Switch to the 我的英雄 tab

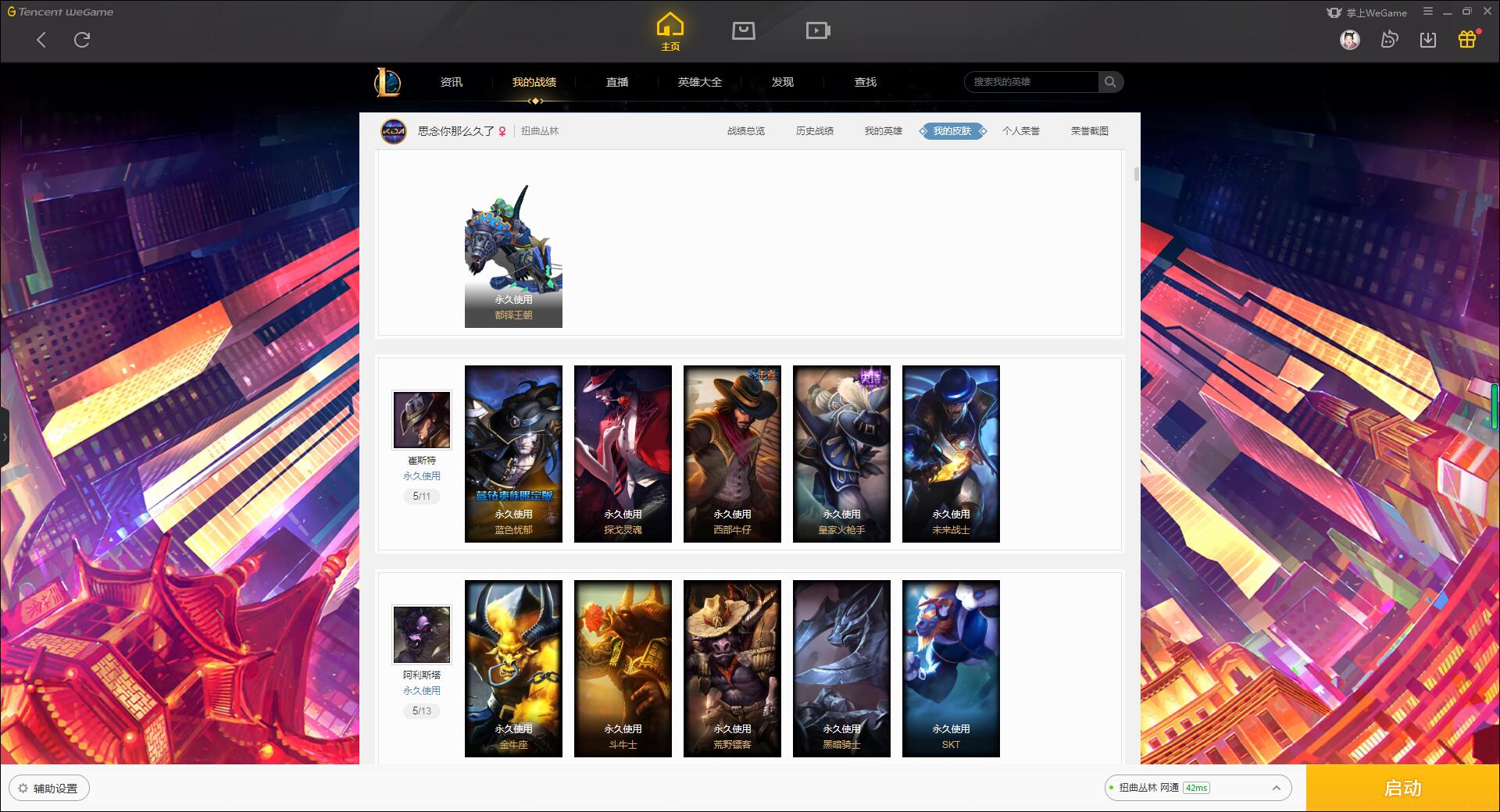(x=884, y=131)
